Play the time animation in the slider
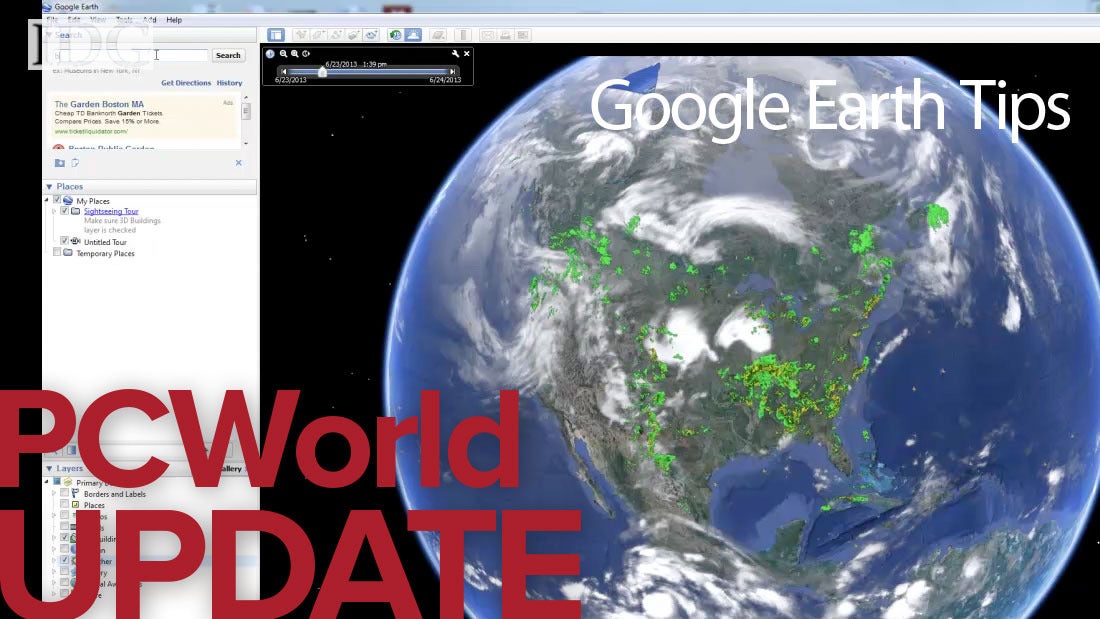The width and height of the screenshot is (1100, 619). (306, 53)
